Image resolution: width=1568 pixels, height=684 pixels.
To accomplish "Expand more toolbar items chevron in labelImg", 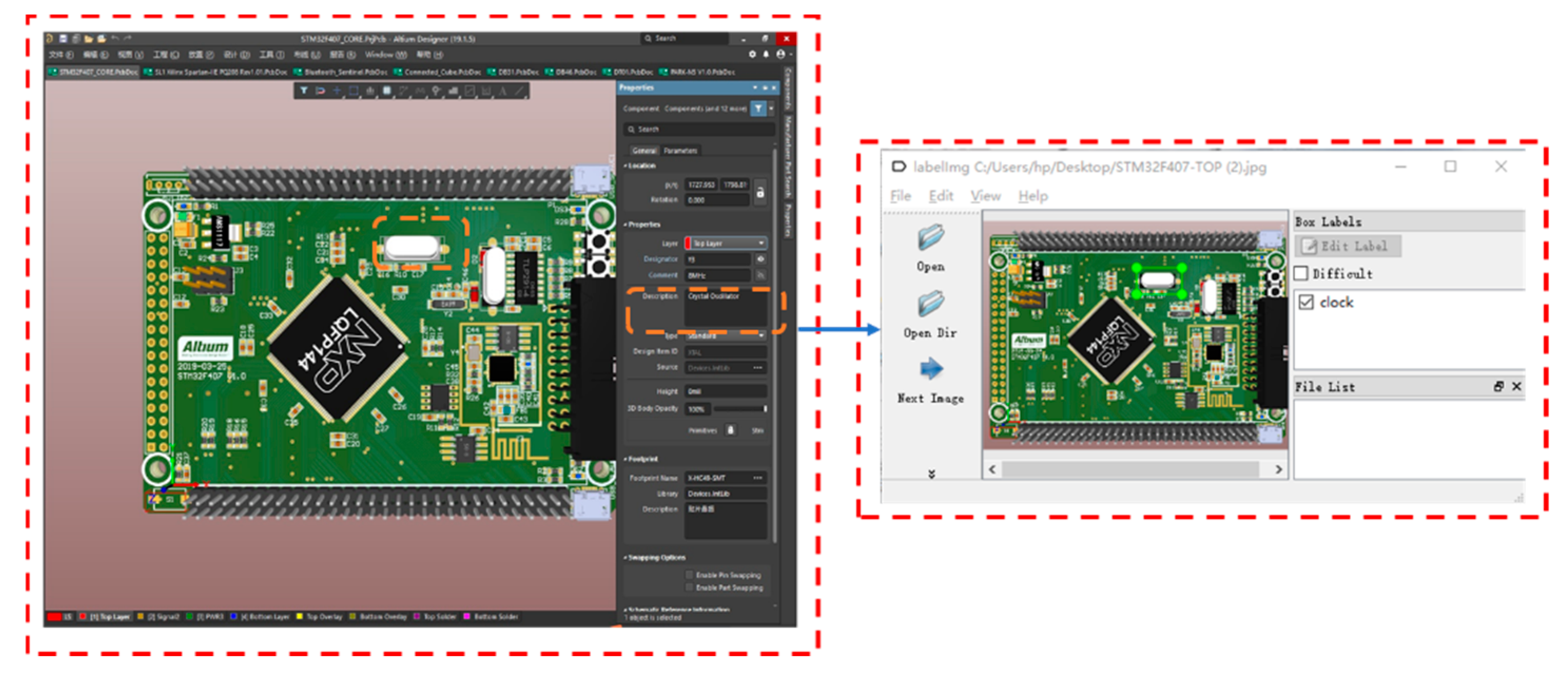I will pos(931,474).
